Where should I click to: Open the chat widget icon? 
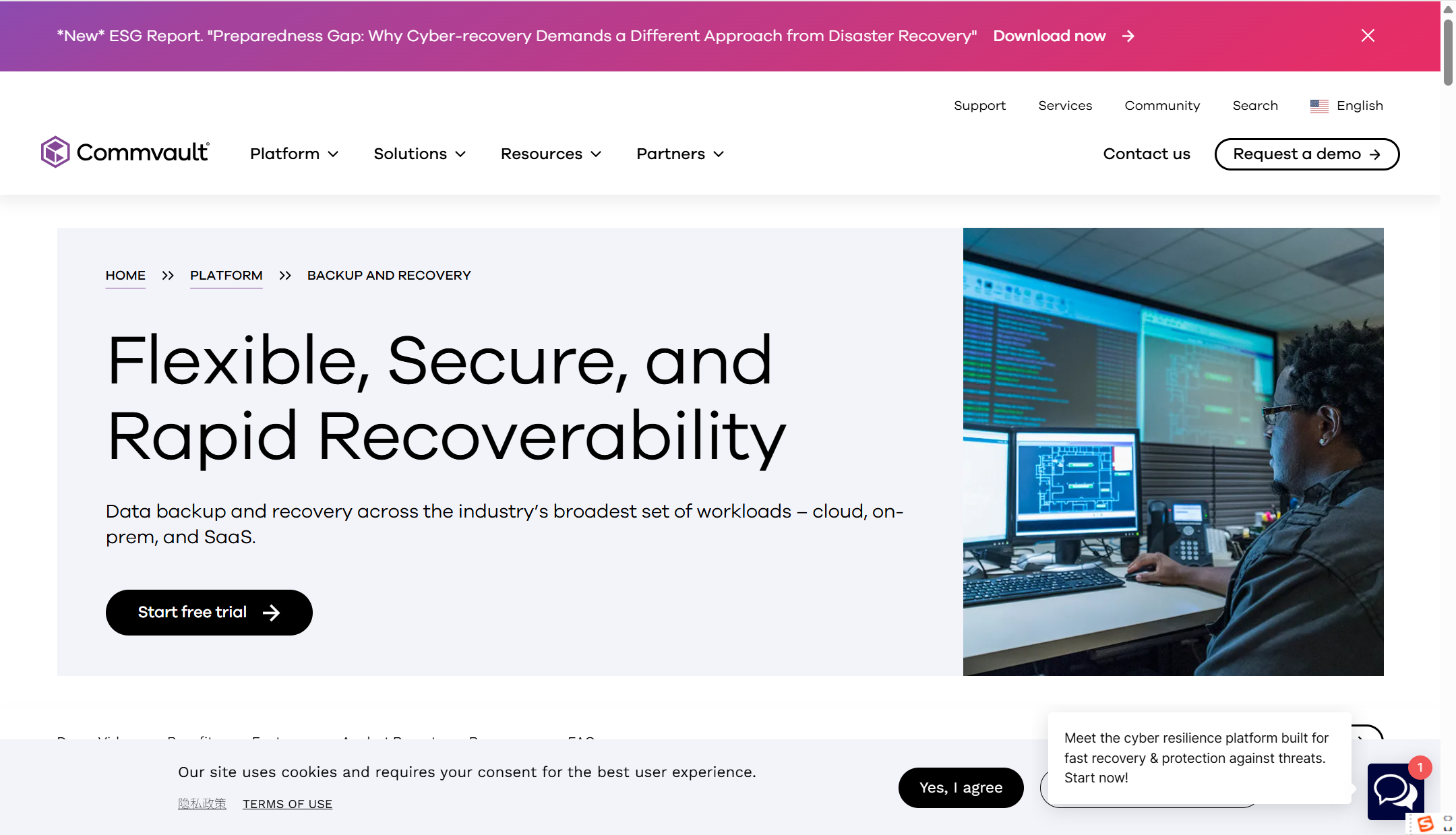pyautogui.click(x=1395, y=791)
